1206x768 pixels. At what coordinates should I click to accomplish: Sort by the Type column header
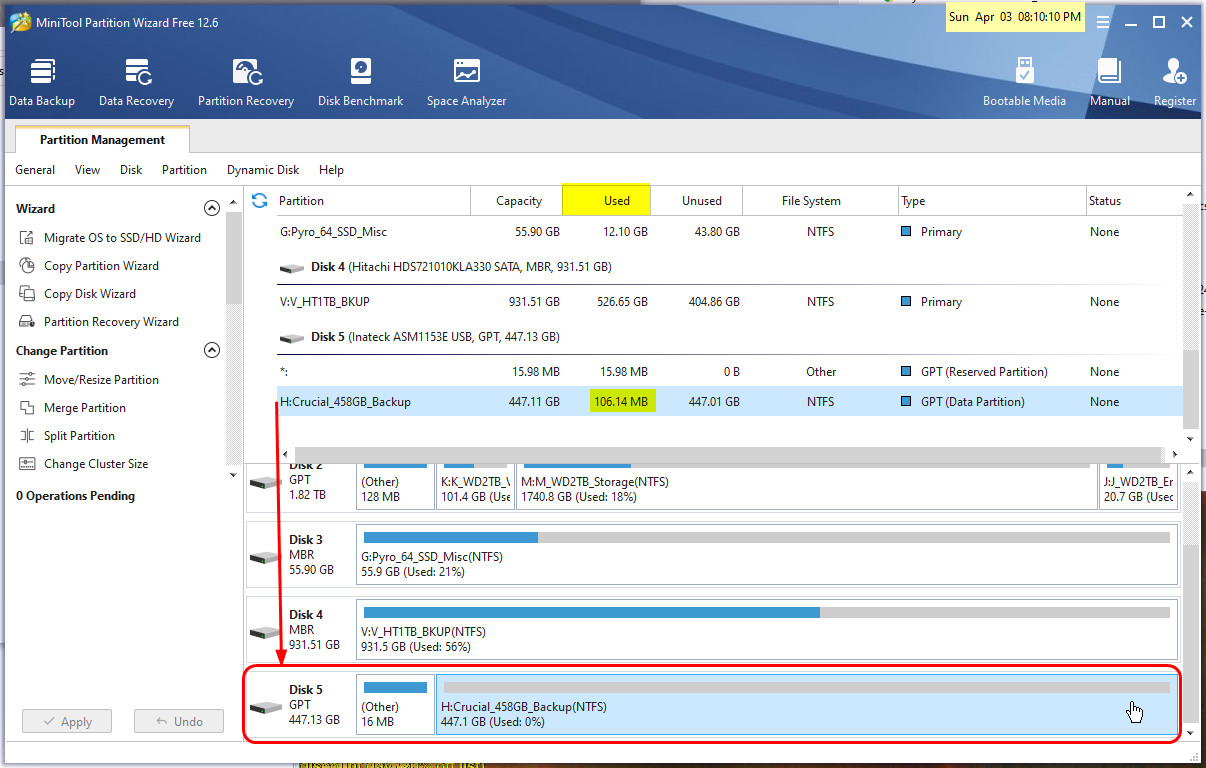click(991, 201)
